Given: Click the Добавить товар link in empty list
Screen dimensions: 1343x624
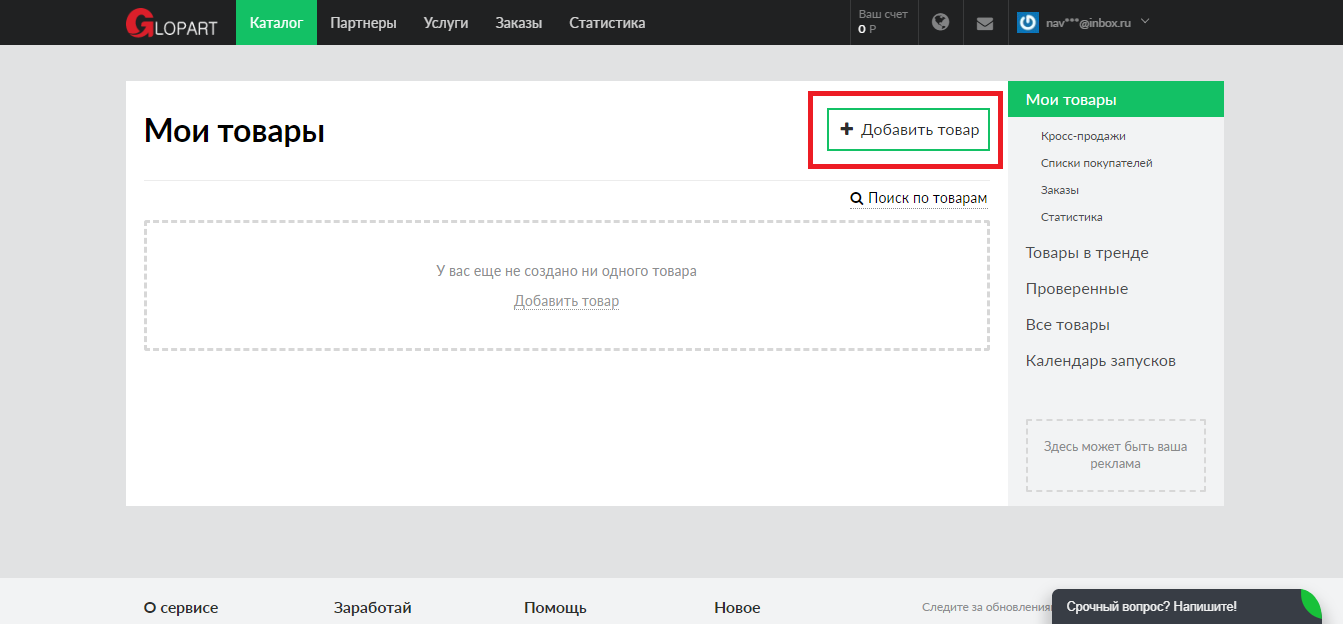Looking at the screenshot, I should (566, 301).
